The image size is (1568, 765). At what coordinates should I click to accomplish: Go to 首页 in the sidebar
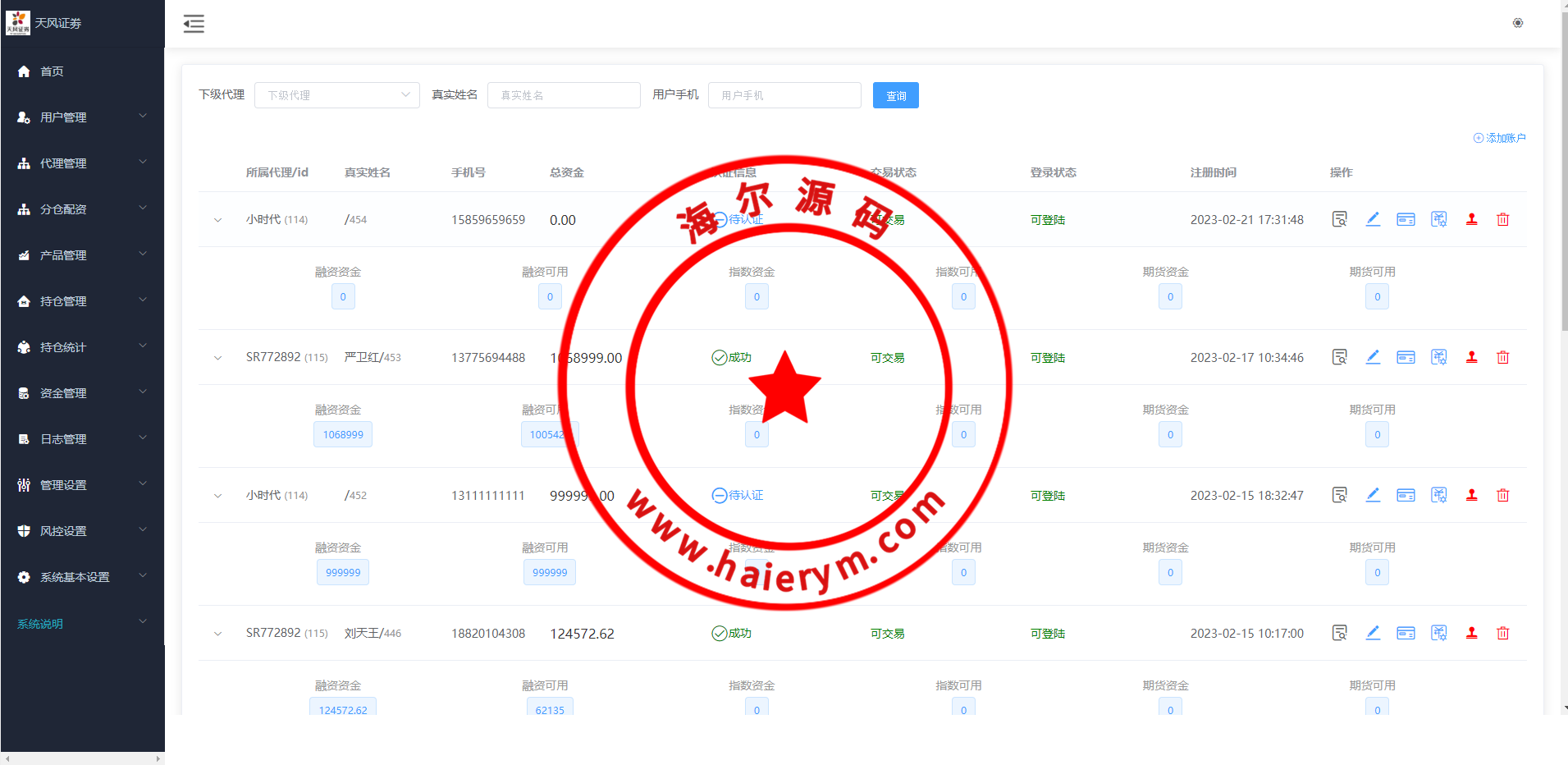[x=52, y=71]
